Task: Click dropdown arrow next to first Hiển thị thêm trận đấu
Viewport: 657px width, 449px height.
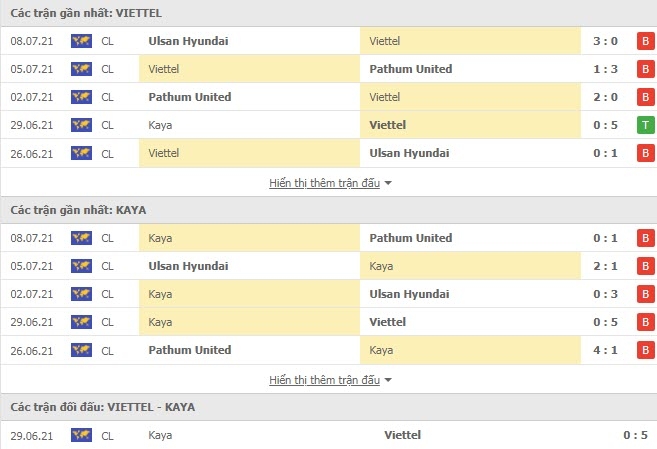Action: pyautogui.click(x=388, y=183)
